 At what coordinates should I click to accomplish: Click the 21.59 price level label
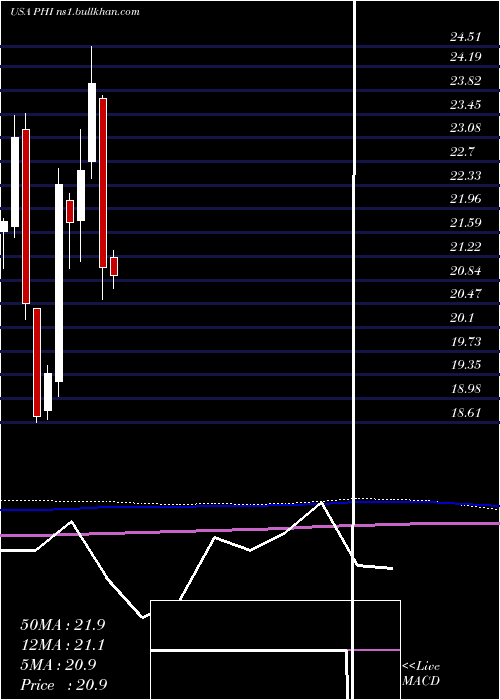click(466, 222)
